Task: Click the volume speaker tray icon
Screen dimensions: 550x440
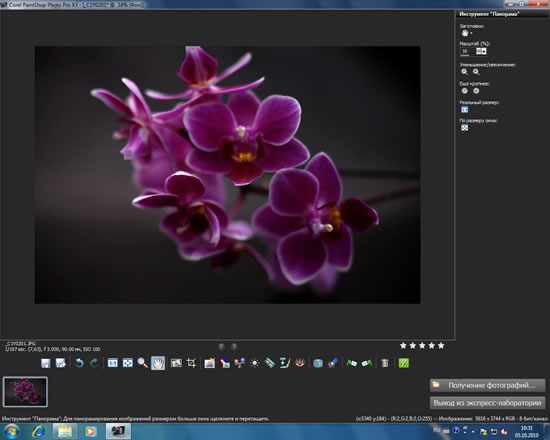Action: (504, 432)
